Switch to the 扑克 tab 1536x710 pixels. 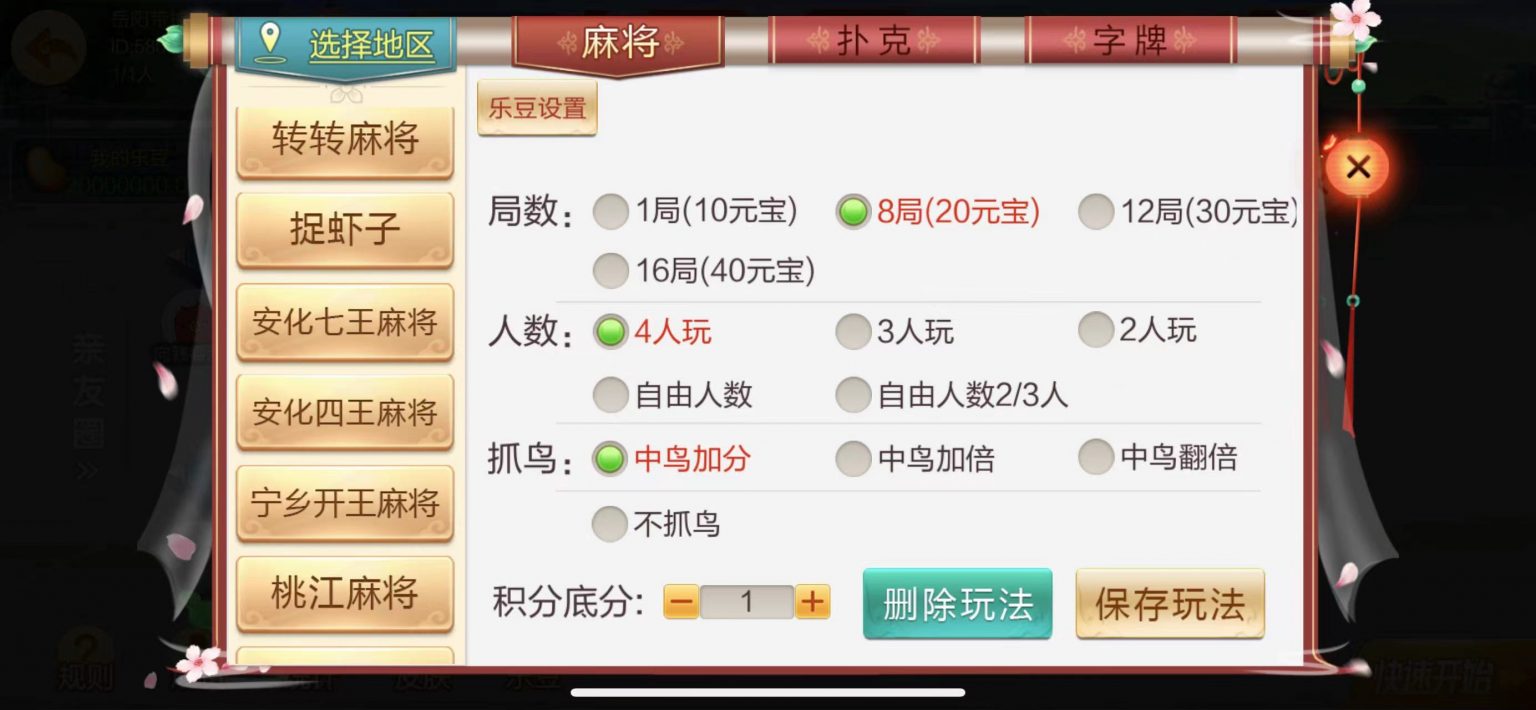coord(873,41)
